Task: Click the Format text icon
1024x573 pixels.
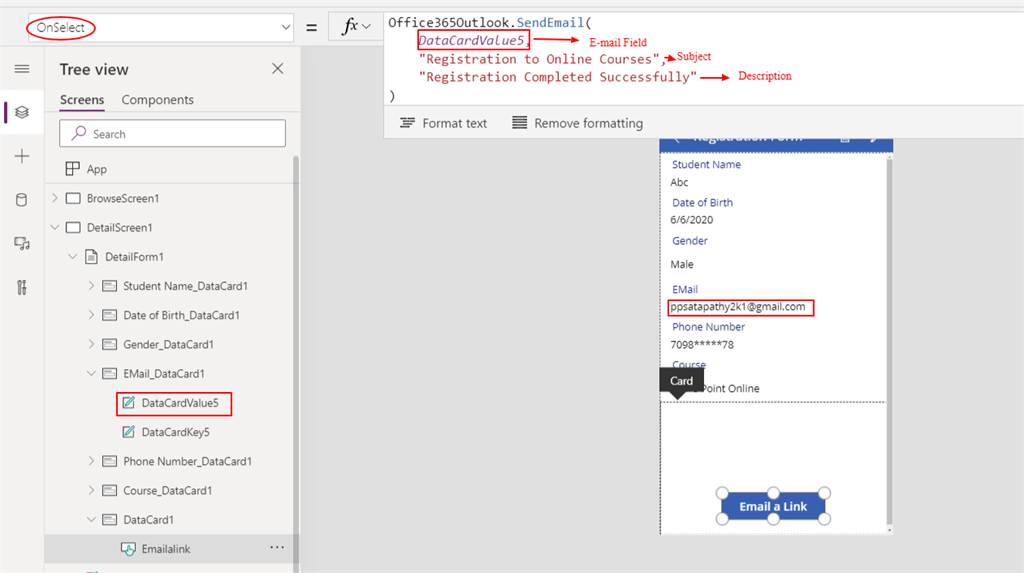Action: (x=407, y=123)
